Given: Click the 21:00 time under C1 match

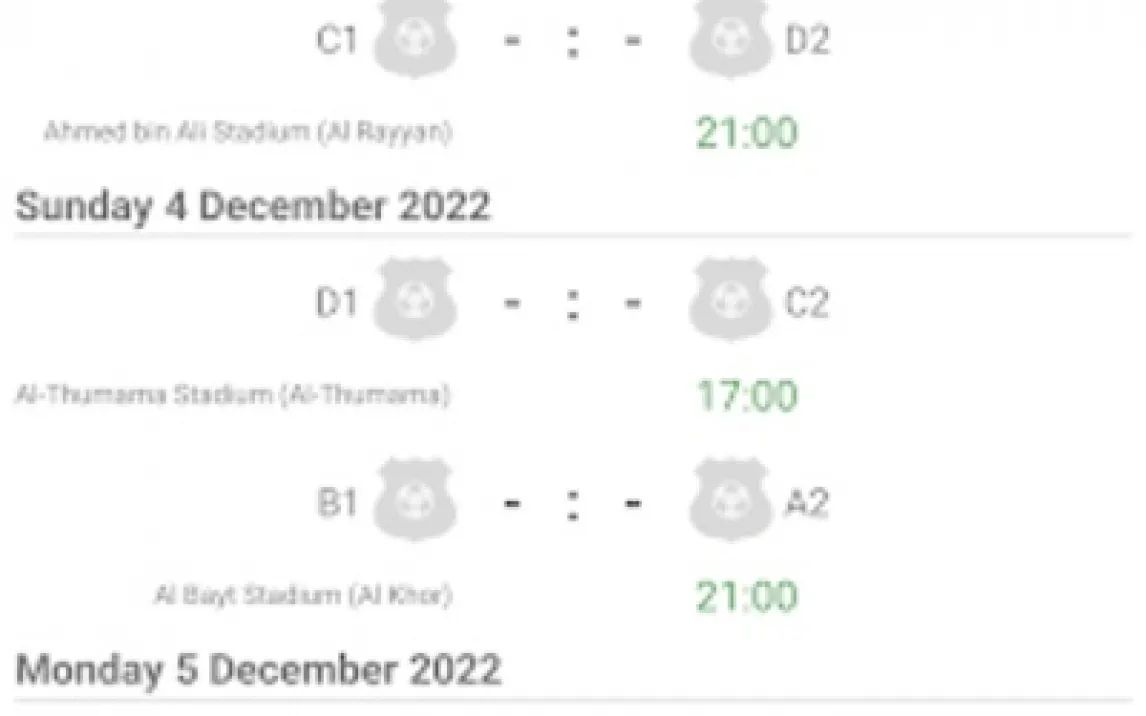Looking at the screenshot, I should tap(747, 134).
